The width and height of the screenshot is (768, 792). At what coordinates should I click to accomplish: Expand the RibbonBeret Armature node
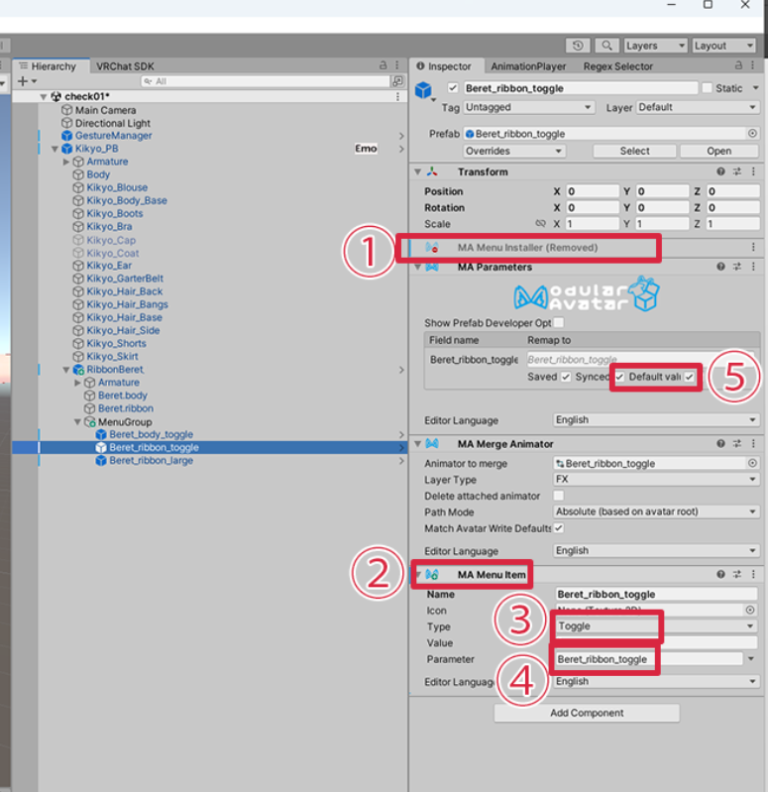pos(77,383)
